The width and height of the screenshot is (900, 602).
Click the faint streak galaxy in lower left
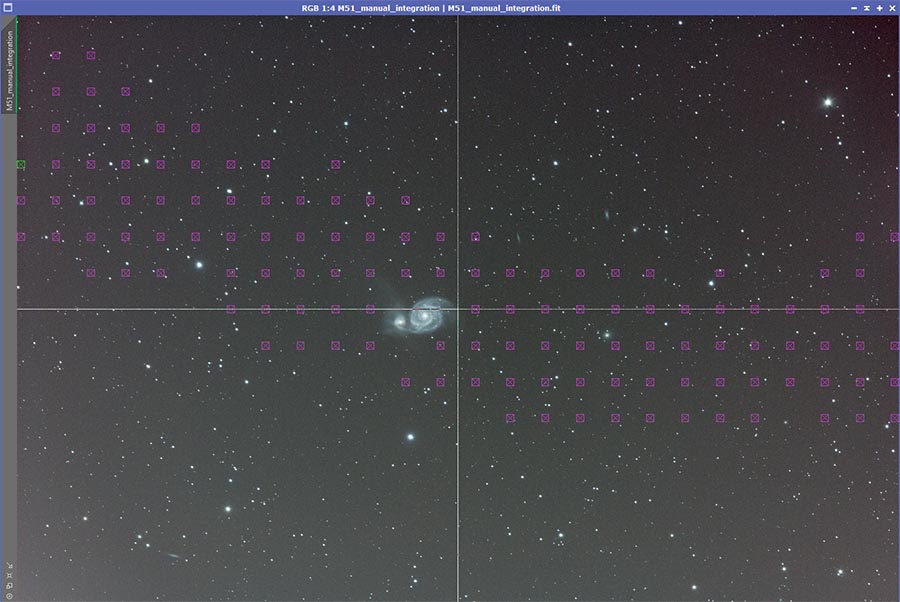tap(173, 556)
